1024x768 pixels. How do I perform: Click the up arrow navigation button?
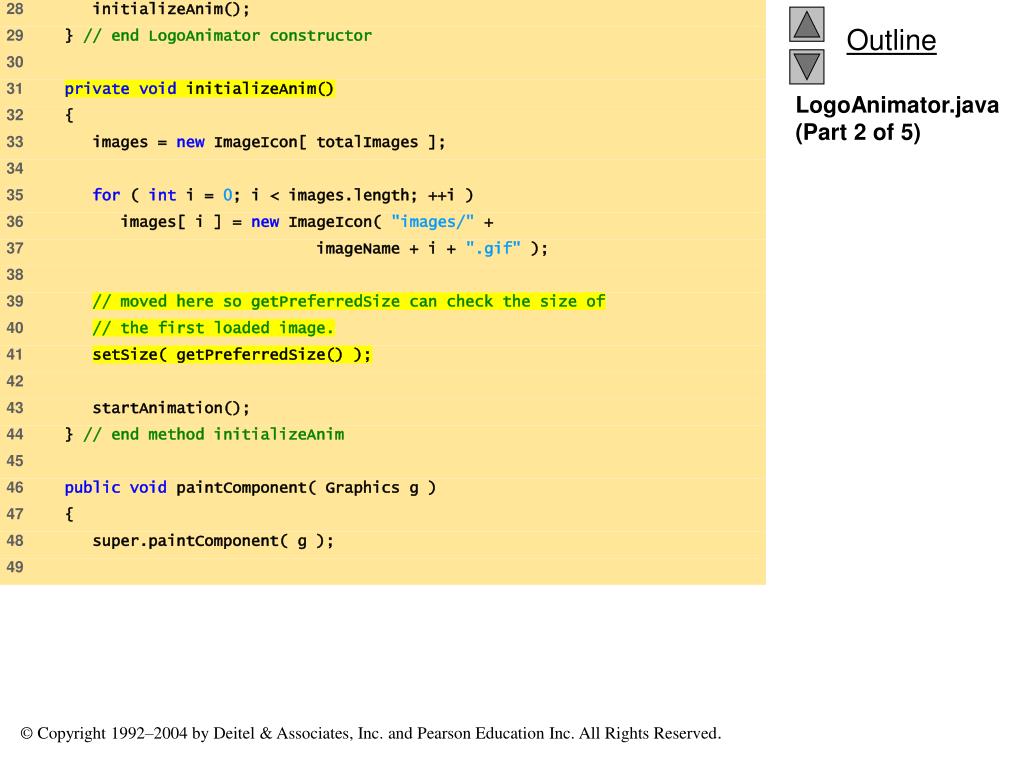807,25
